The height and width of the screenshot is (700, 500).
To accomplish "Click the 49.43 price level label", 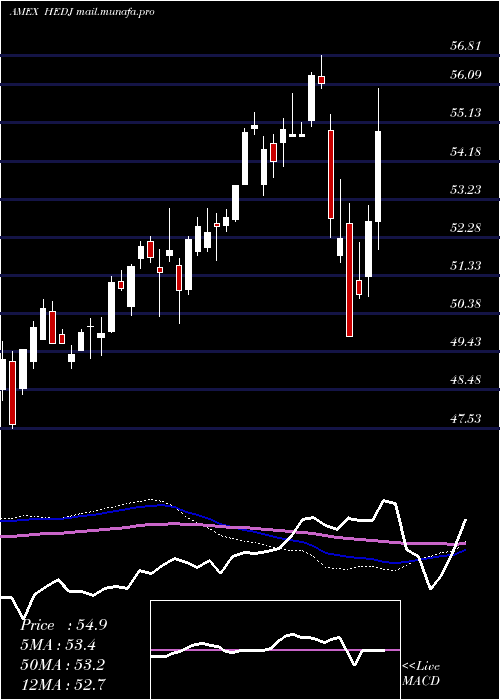I will 465,342.
